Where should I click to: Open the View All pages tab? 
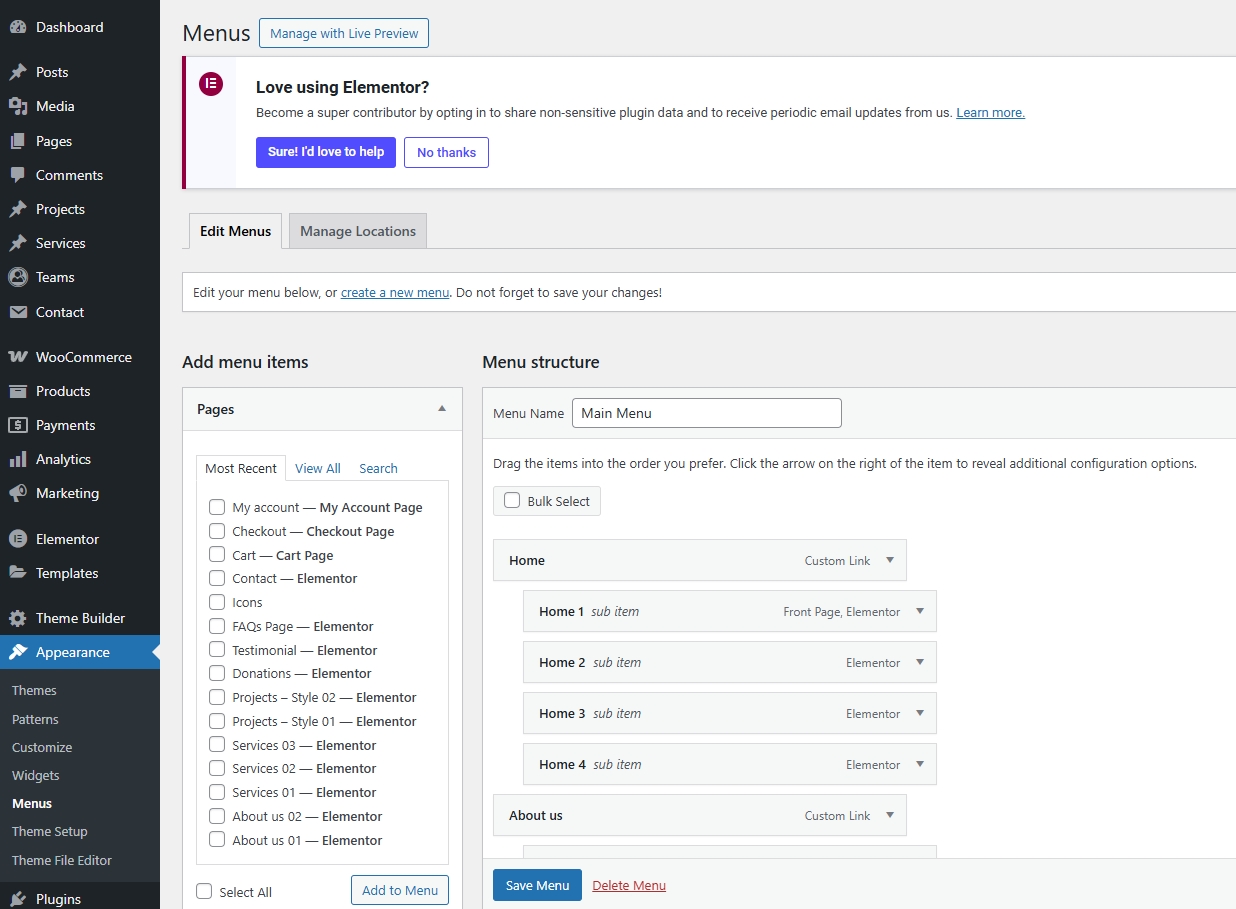[318, 468]
